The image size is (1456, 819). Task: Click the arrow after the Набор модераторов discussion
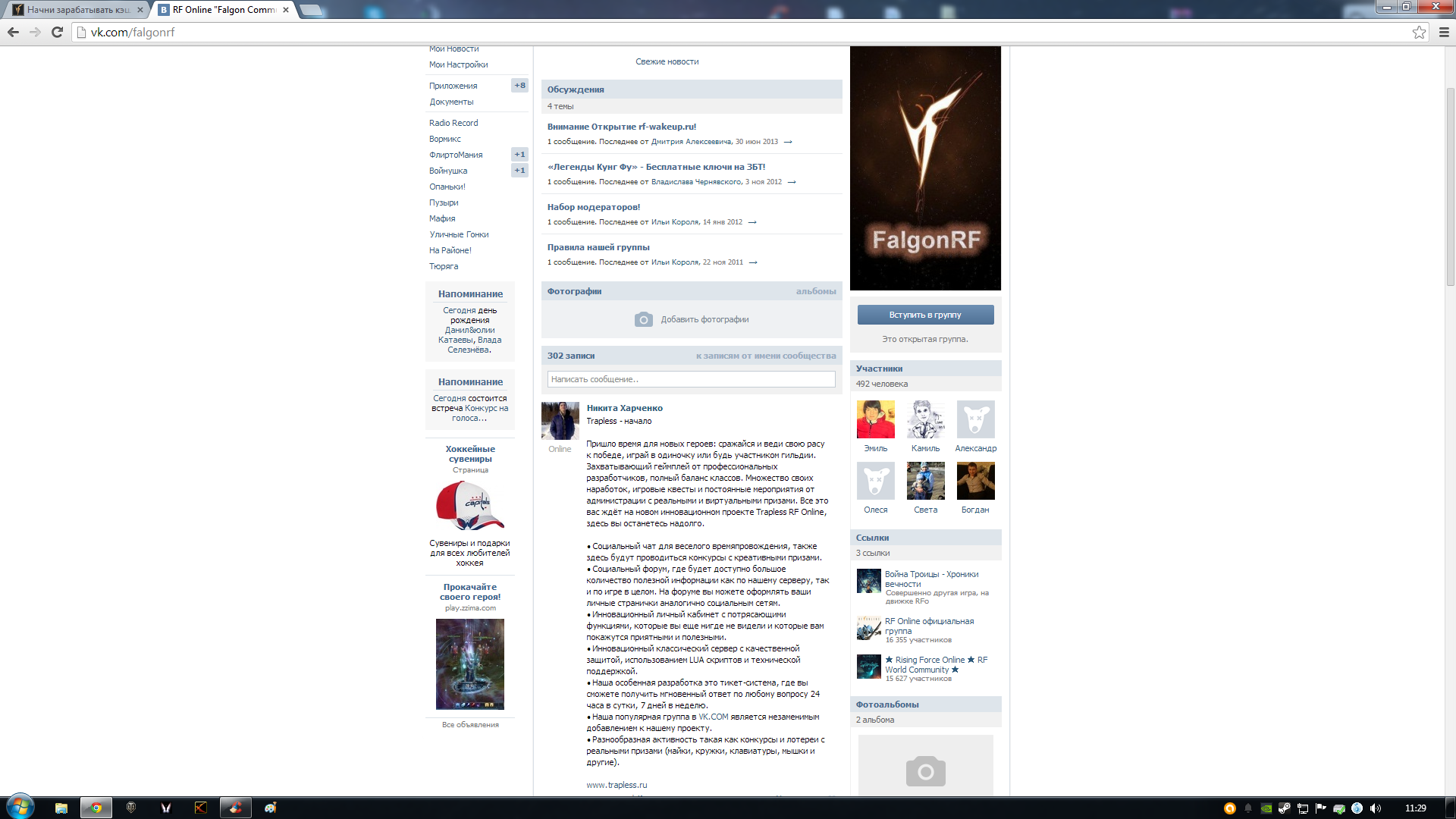(x=752, y=222)
